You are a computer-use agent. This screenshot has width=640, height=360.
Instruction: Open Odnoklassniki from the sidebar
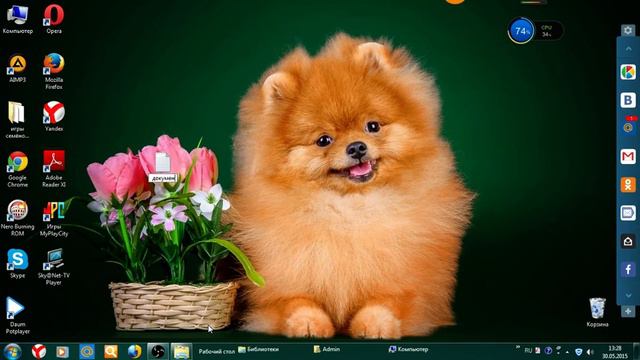[628, 184]
